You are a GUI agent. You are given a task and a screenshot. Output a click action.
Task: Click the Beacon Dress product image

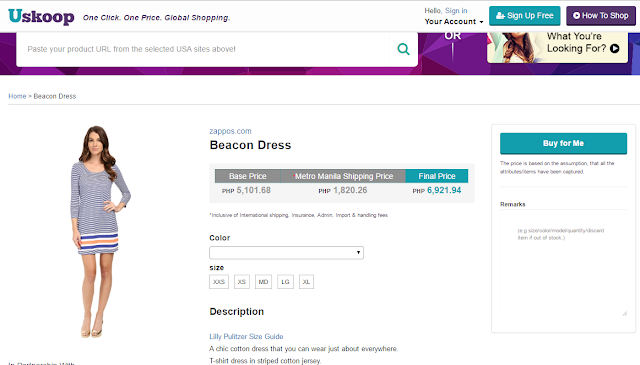(x=100, y=232)
